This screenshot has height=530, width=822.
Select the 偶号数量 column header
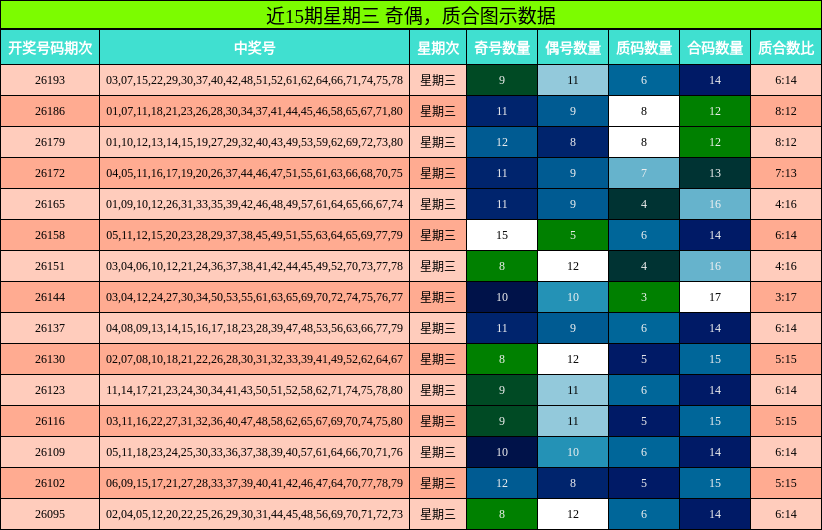pyautogui.click(x=573, y=48)
